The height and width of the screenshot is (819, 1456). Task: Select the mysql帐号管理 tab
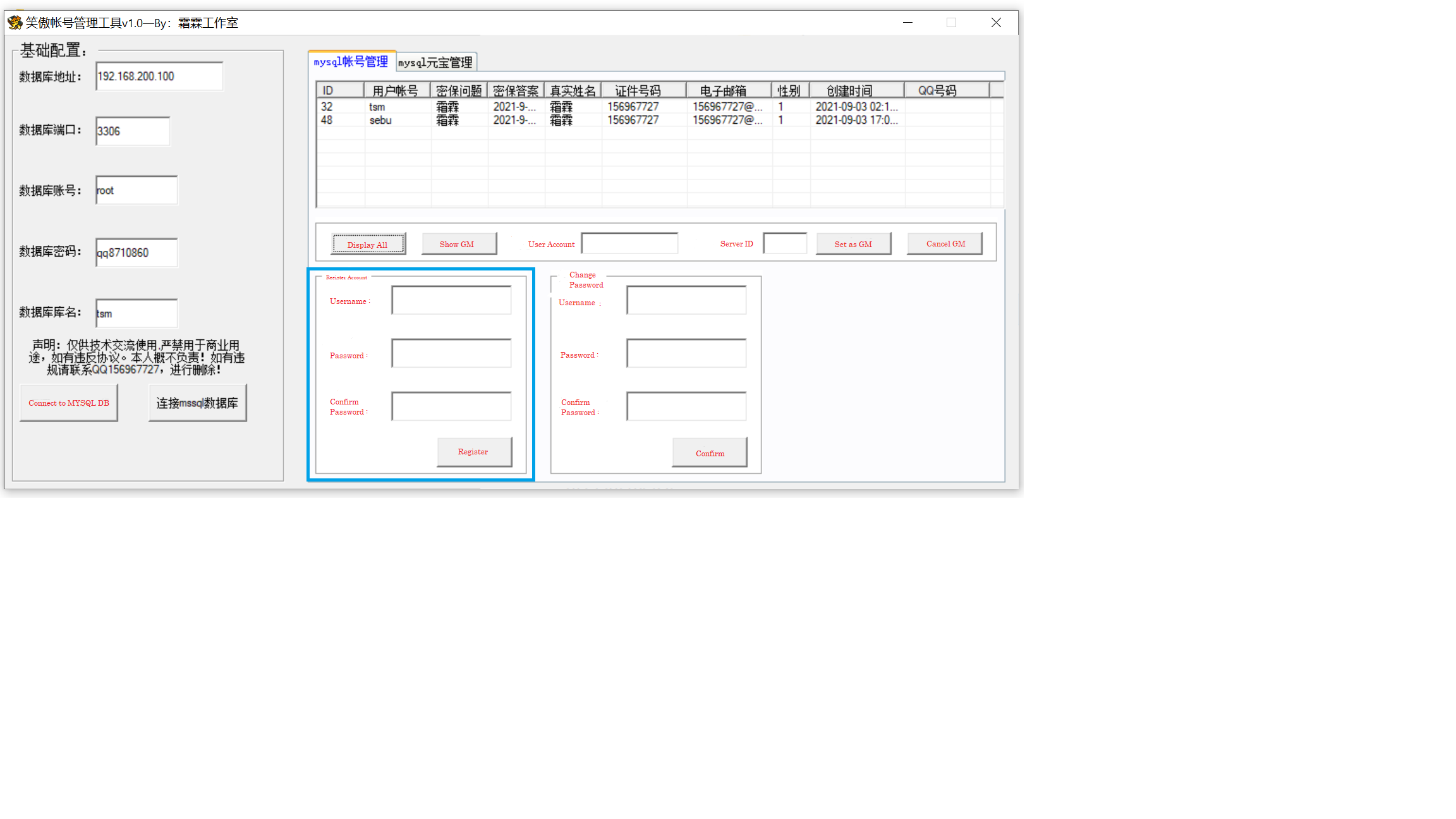click(351, 62)
